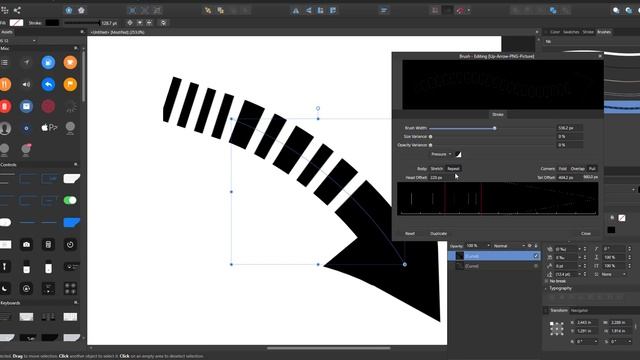Click the orange chat bubble asset icon
640x360 pixels.
tap(70, 62)
